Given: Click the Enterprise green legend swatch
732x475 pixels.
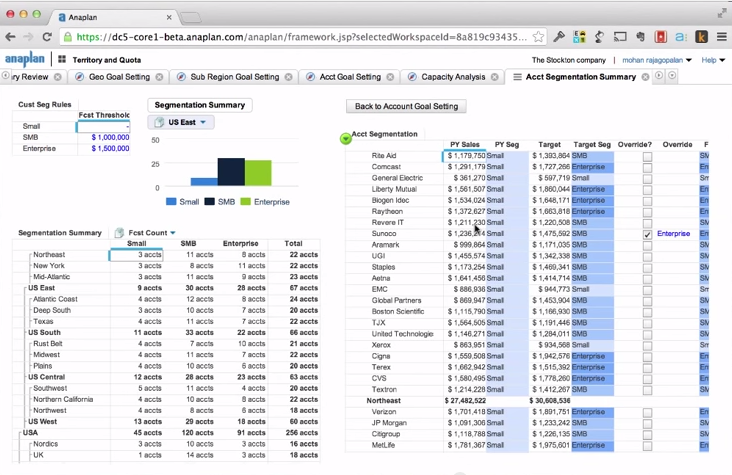Looking at the screenshot, I should click(246, 202).
